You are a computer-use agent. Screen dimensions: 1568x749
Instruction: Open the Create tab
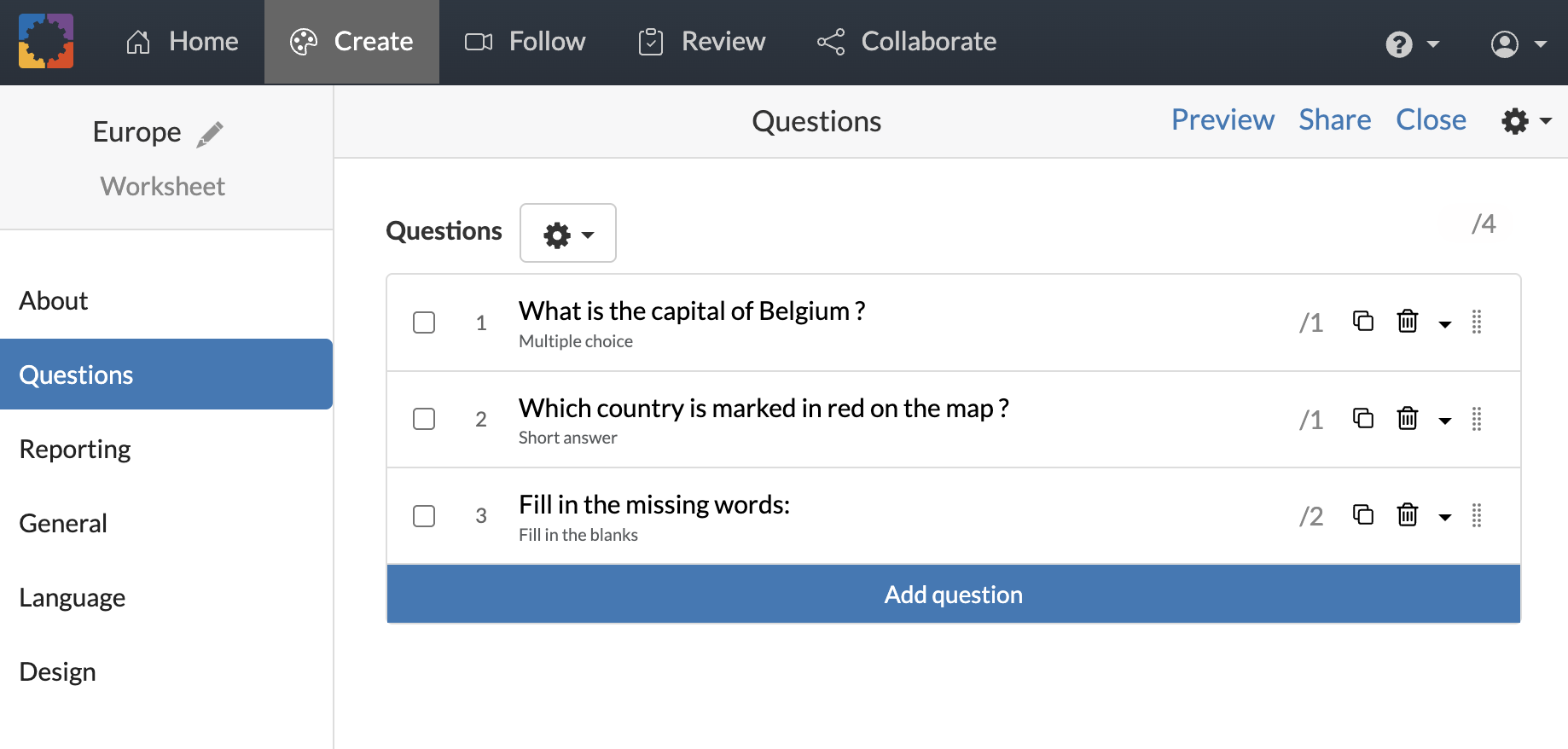pyautogui.click(x=351, y=42)
